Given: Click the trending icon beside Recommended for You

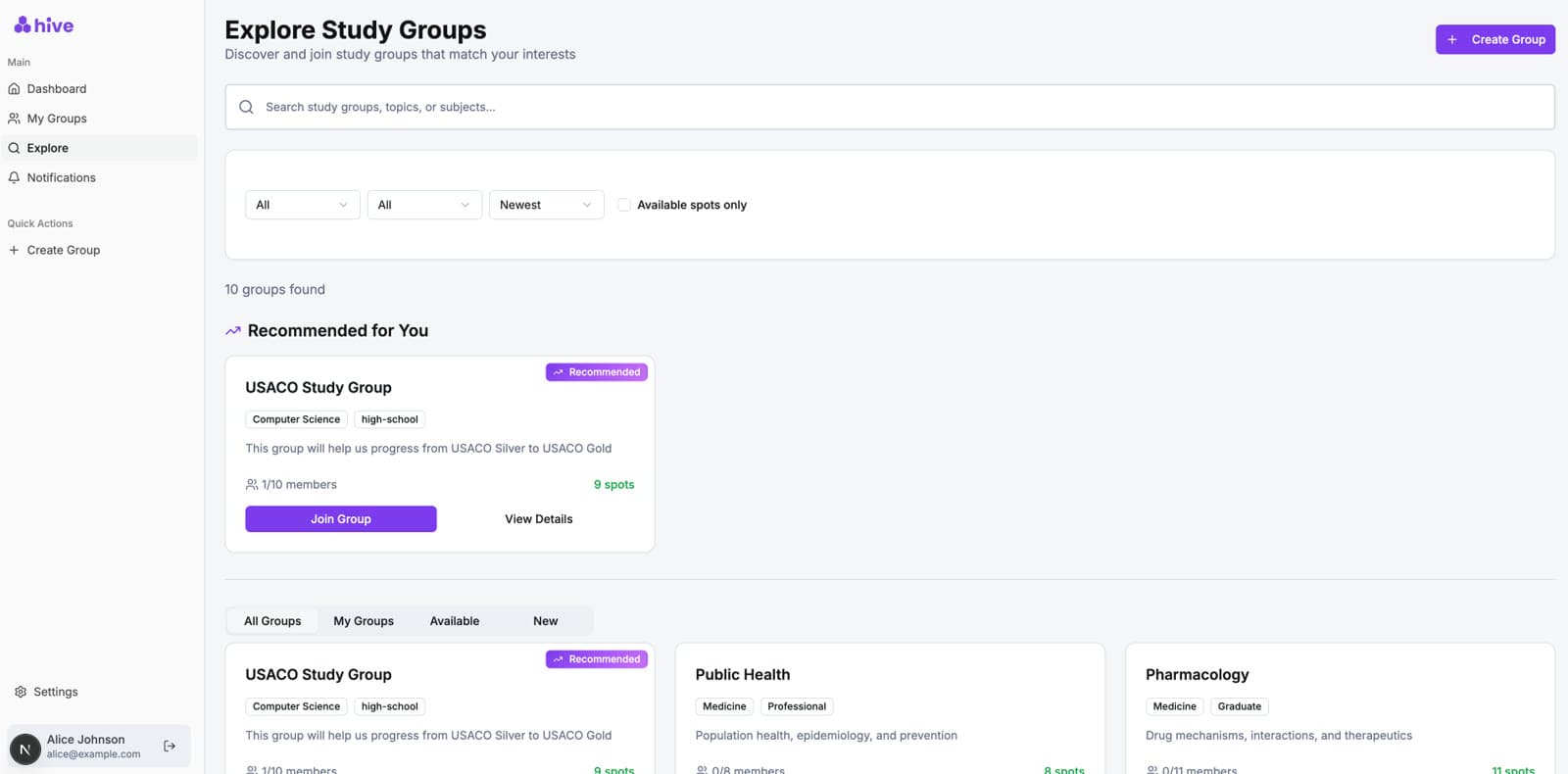Looking at the screenshot, I should (x=233, y=331).
